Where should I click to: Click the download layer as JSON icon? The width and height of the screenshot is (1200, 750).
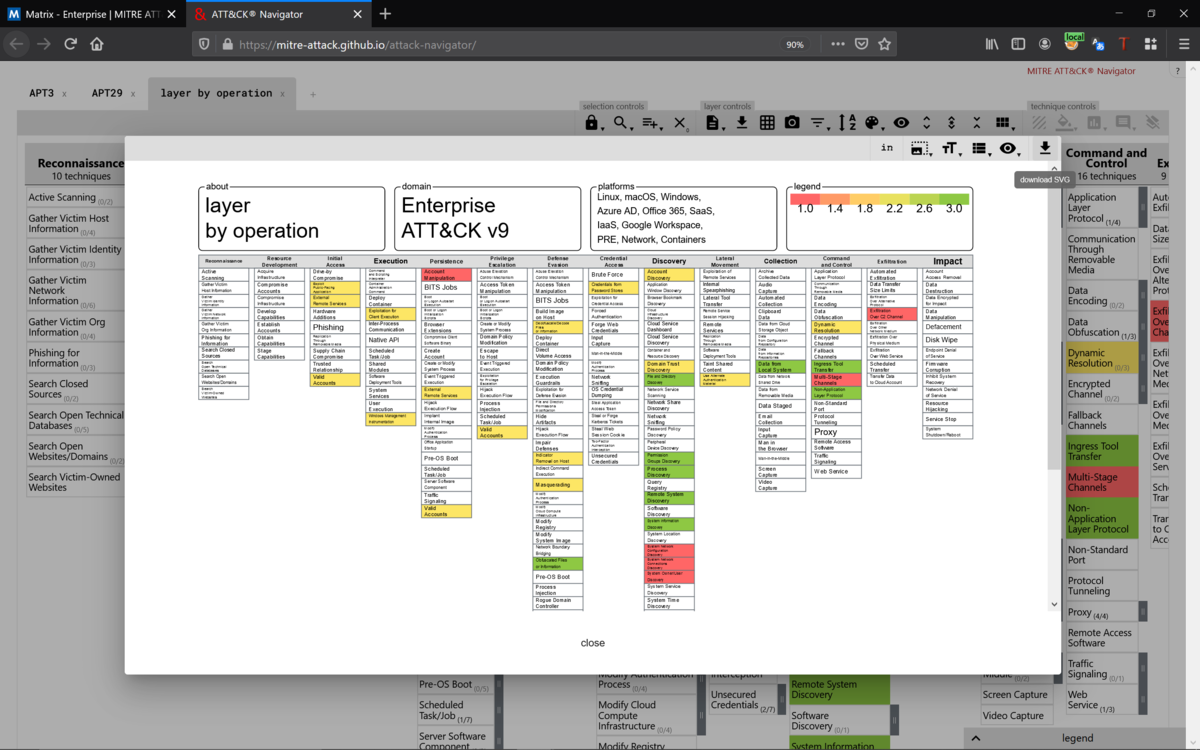(742, 123)
